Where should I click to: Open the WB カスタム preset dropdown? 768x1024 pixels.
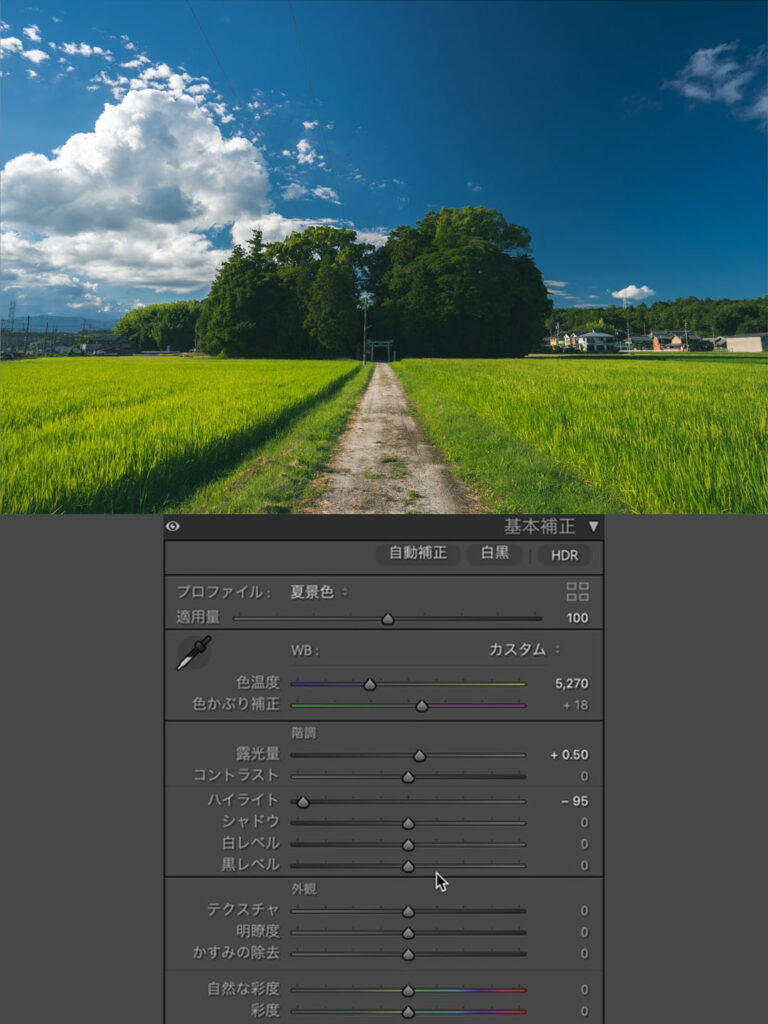[x=524, y=650]
